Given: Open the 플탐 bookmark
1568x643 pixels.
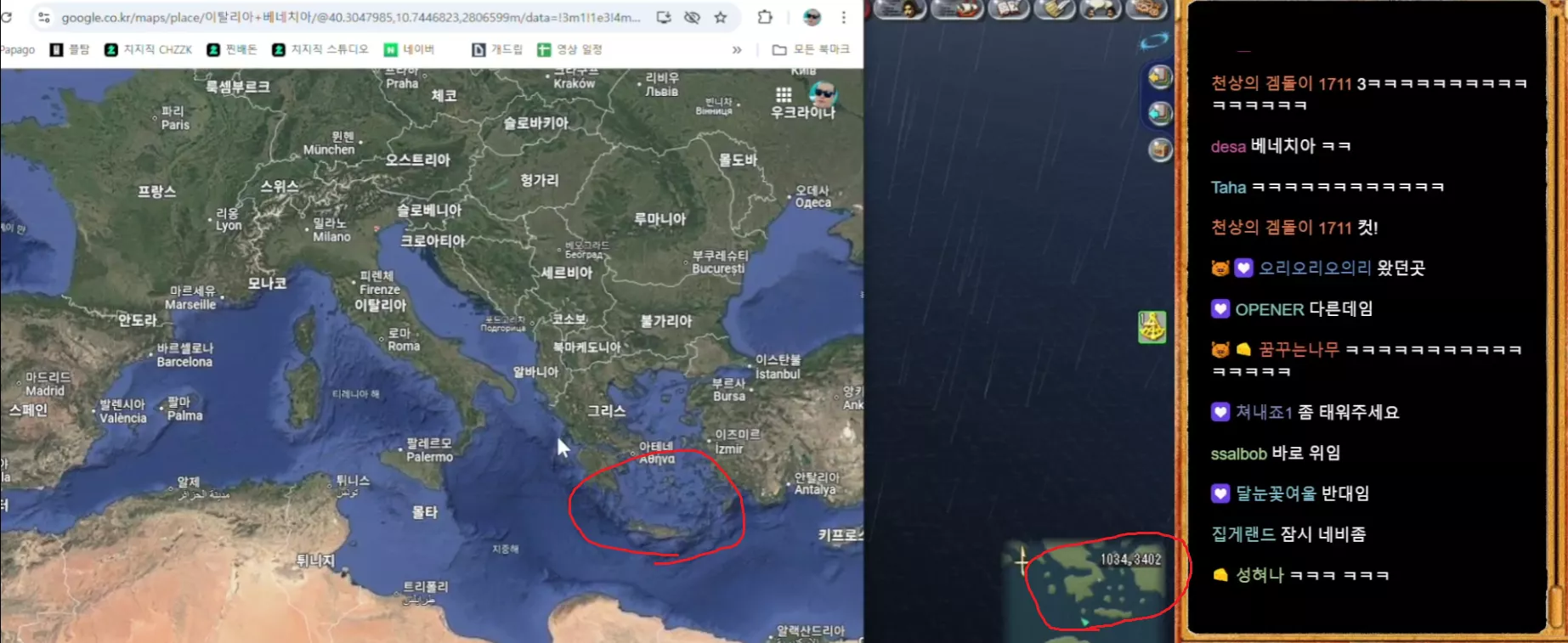Looking at the screenshot, I should coord(70,50).
